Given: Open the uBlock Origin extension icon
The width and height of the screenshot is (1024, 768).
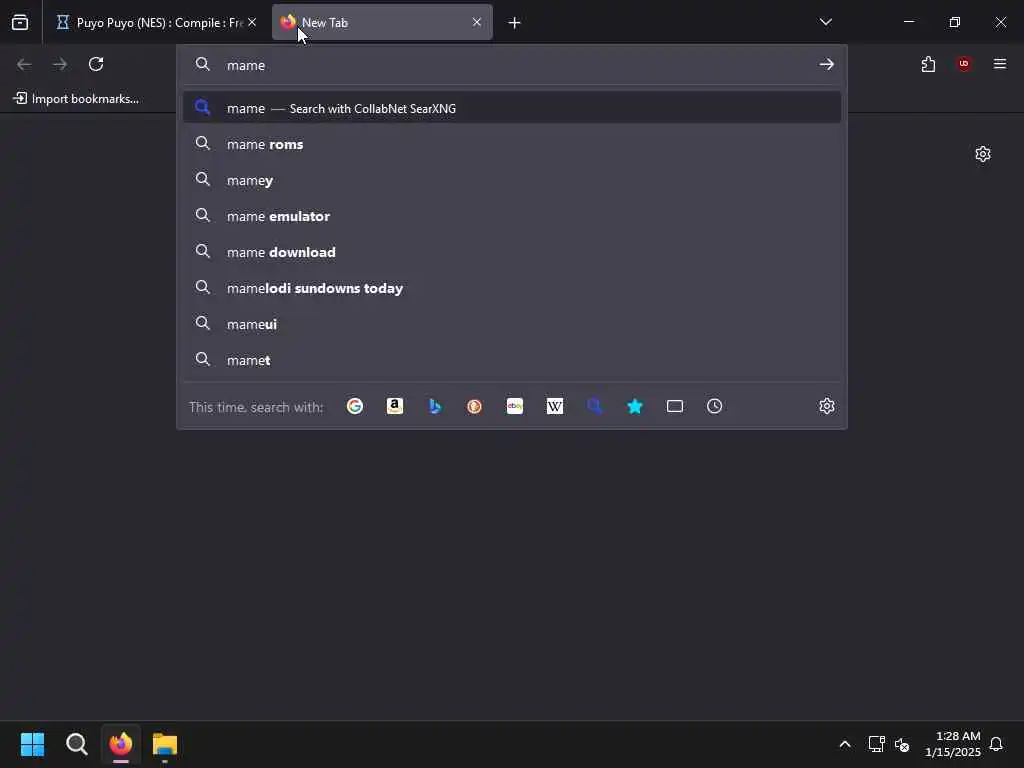Looking at the screenshot, I should coord(964,64).
